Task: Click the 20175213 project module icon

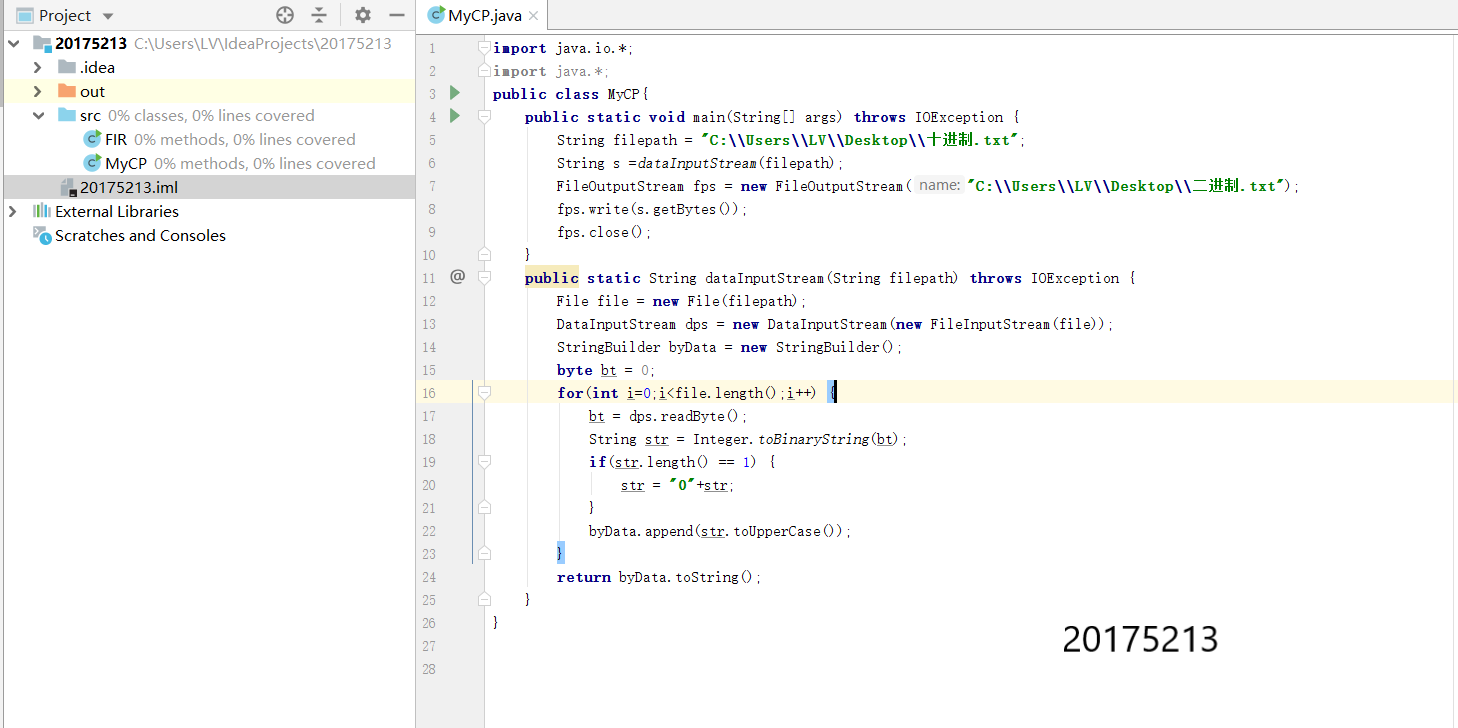Action: click(42, 43)
